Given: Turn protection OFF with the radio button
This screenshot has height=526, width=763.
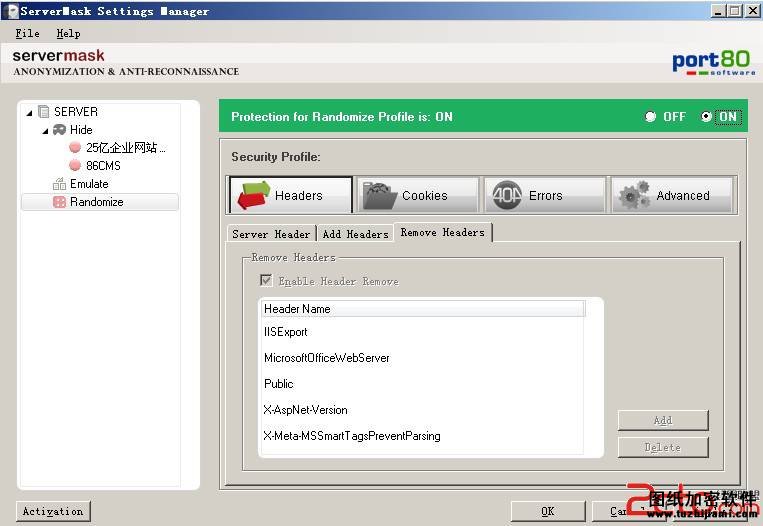Looking at the screenshot, I should pyautogui.click(x=650, y=117).
